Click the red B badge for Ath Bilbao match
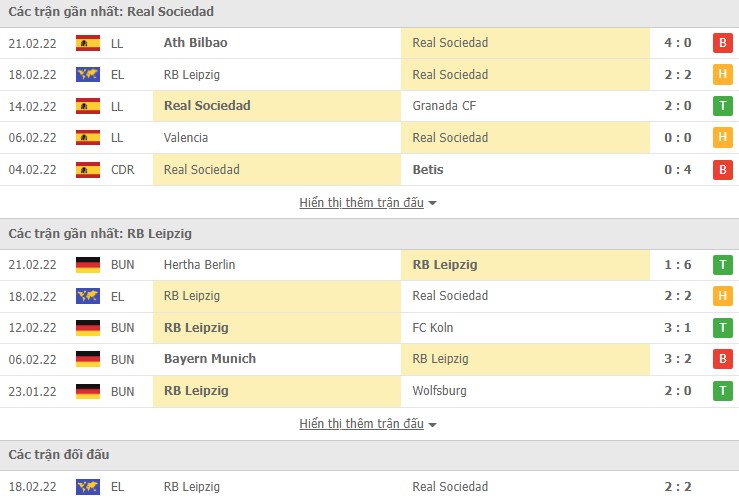This screenshot has width=739, height=501. [722, 43]
